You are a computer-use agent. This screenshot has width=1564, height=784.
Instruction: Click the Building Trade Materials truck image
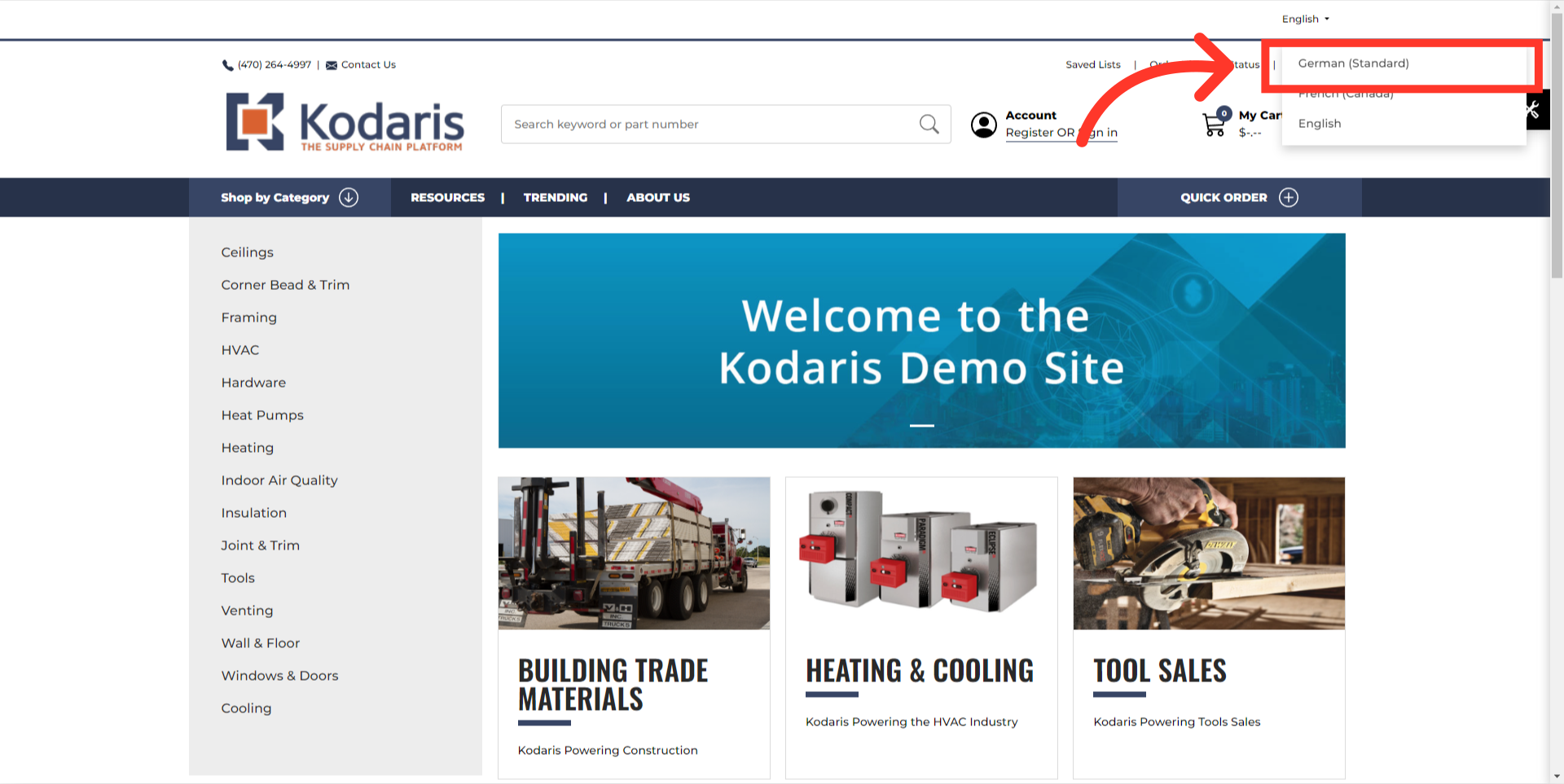coord(634,554)
